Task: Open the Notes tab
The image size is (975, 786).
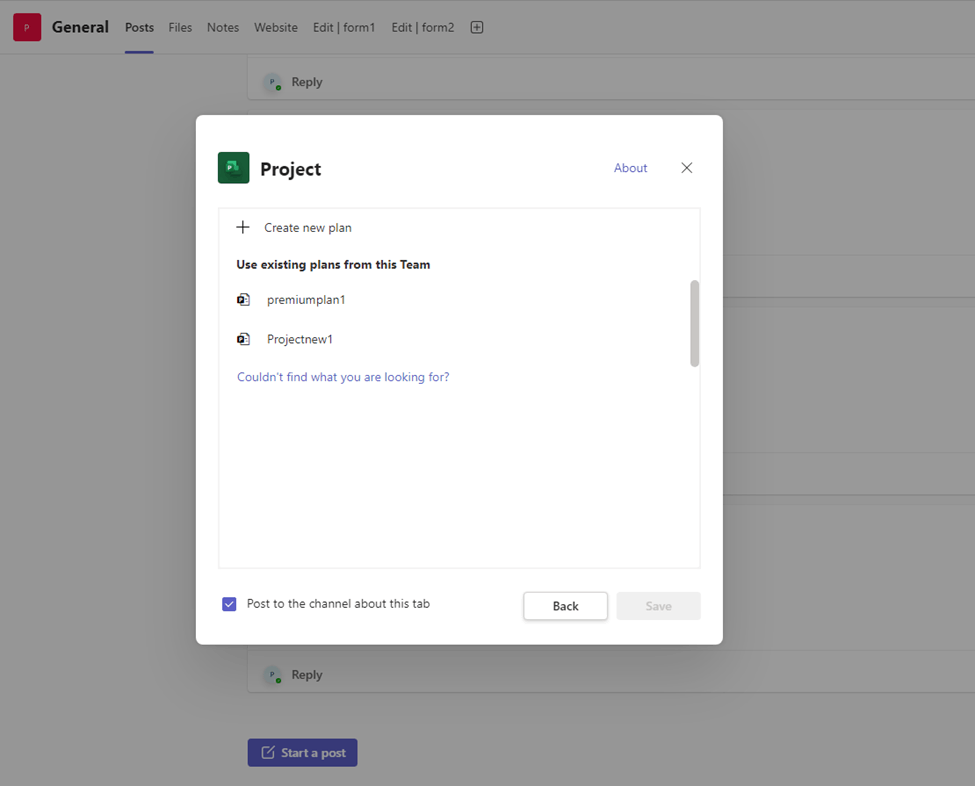Action: coord(223,27)
